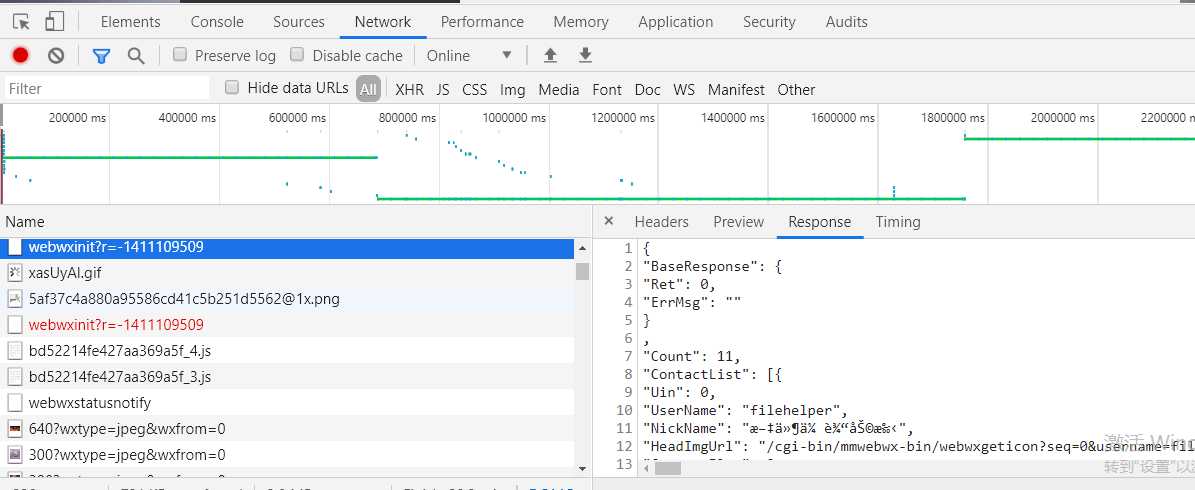This screenshot has height=490, width=1195.
Task: Filter requests by WS
Action: (x=684, y=90)
